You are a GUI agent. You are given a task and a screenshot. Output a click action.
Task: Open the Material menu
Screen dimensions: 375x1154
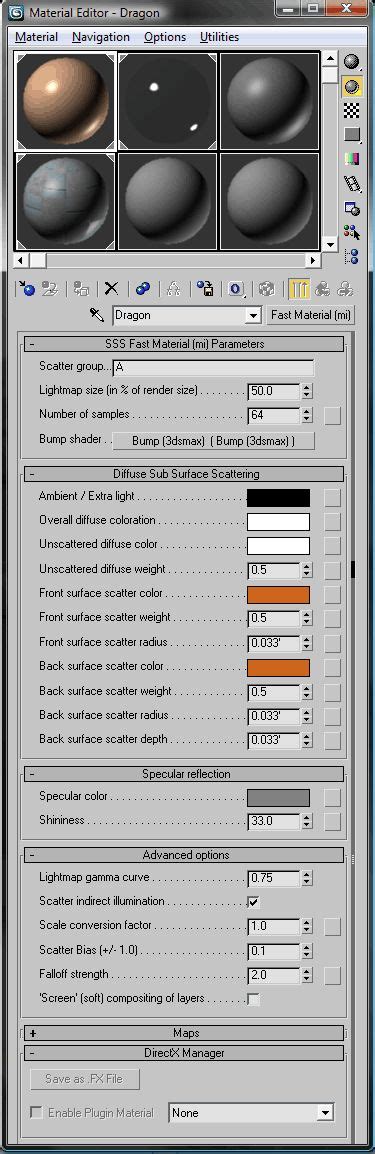click(x=37, y=37)
